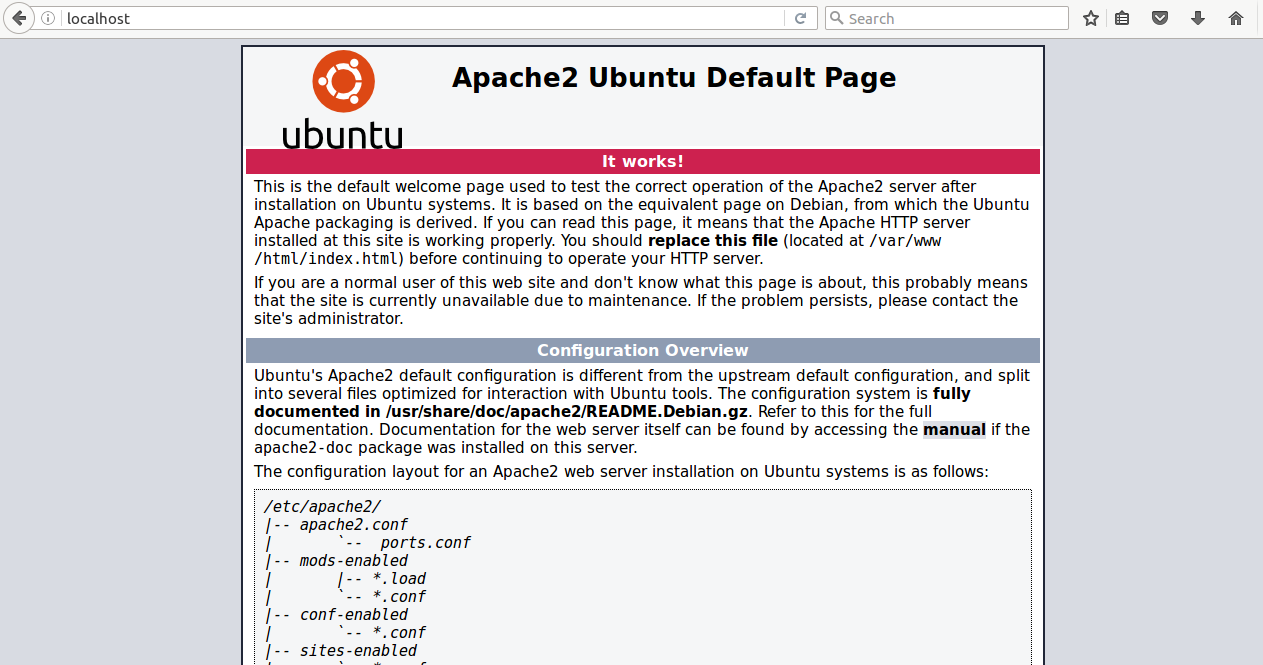The image size is (1263, 665).
Task: Show bookmarks list icon
Action: point(1123,18)
